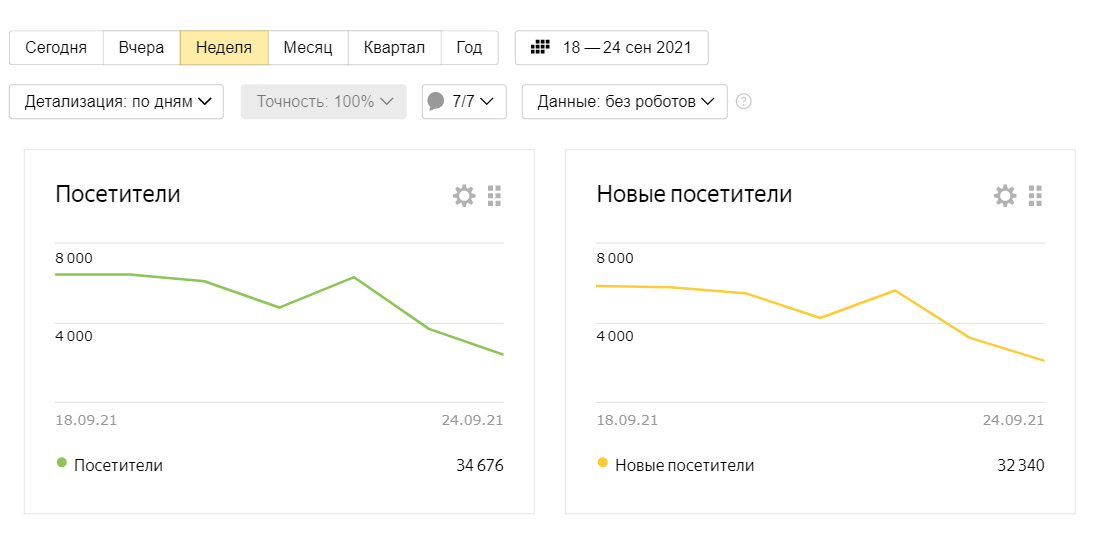Click Новые посетители legend label
This screenshot has width=1096, height=539.
tap(684, 466)
